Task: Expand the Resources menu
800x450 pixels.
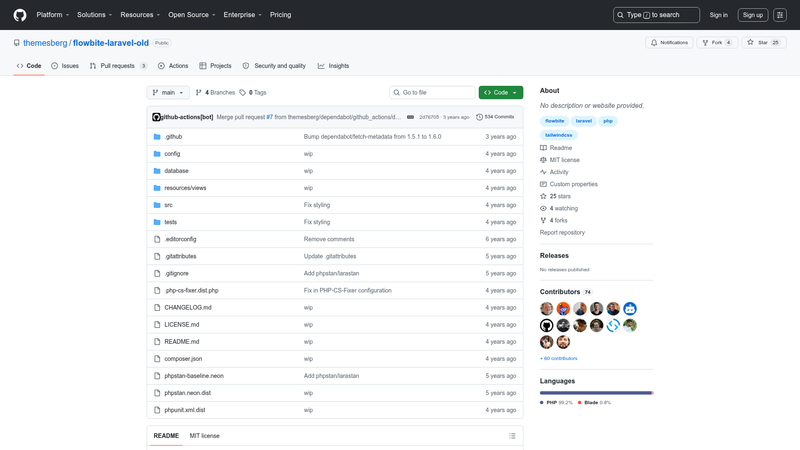Action: pos(140,15)
